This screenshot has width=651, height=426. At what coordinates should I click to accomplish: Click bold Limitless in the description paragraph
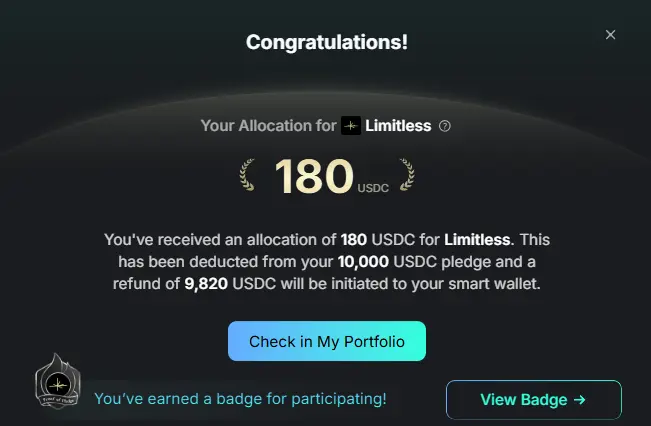[474, 241]
